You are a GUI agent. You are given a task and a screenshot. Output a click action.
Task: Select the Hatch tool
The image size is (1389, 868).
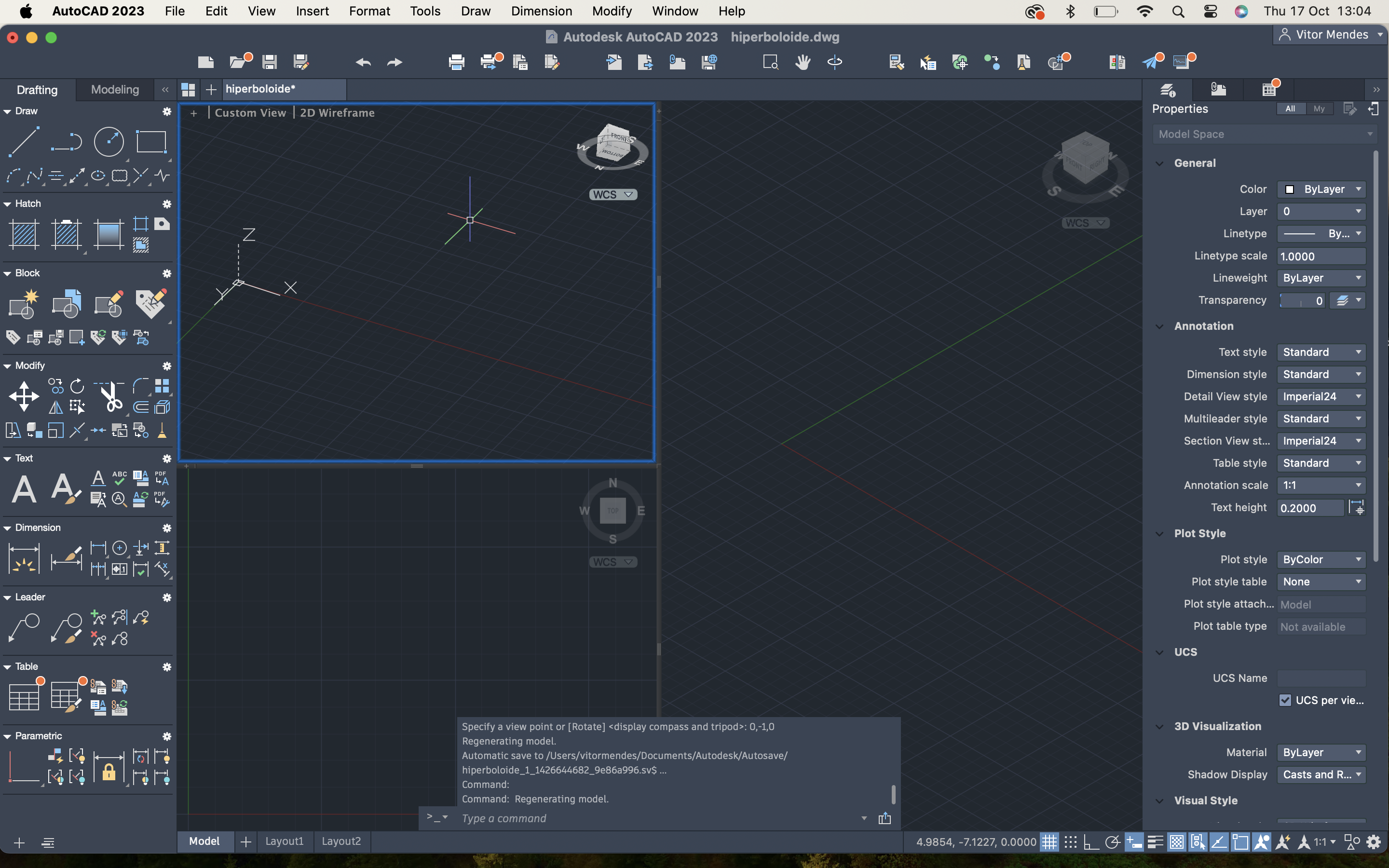(24, 234)
